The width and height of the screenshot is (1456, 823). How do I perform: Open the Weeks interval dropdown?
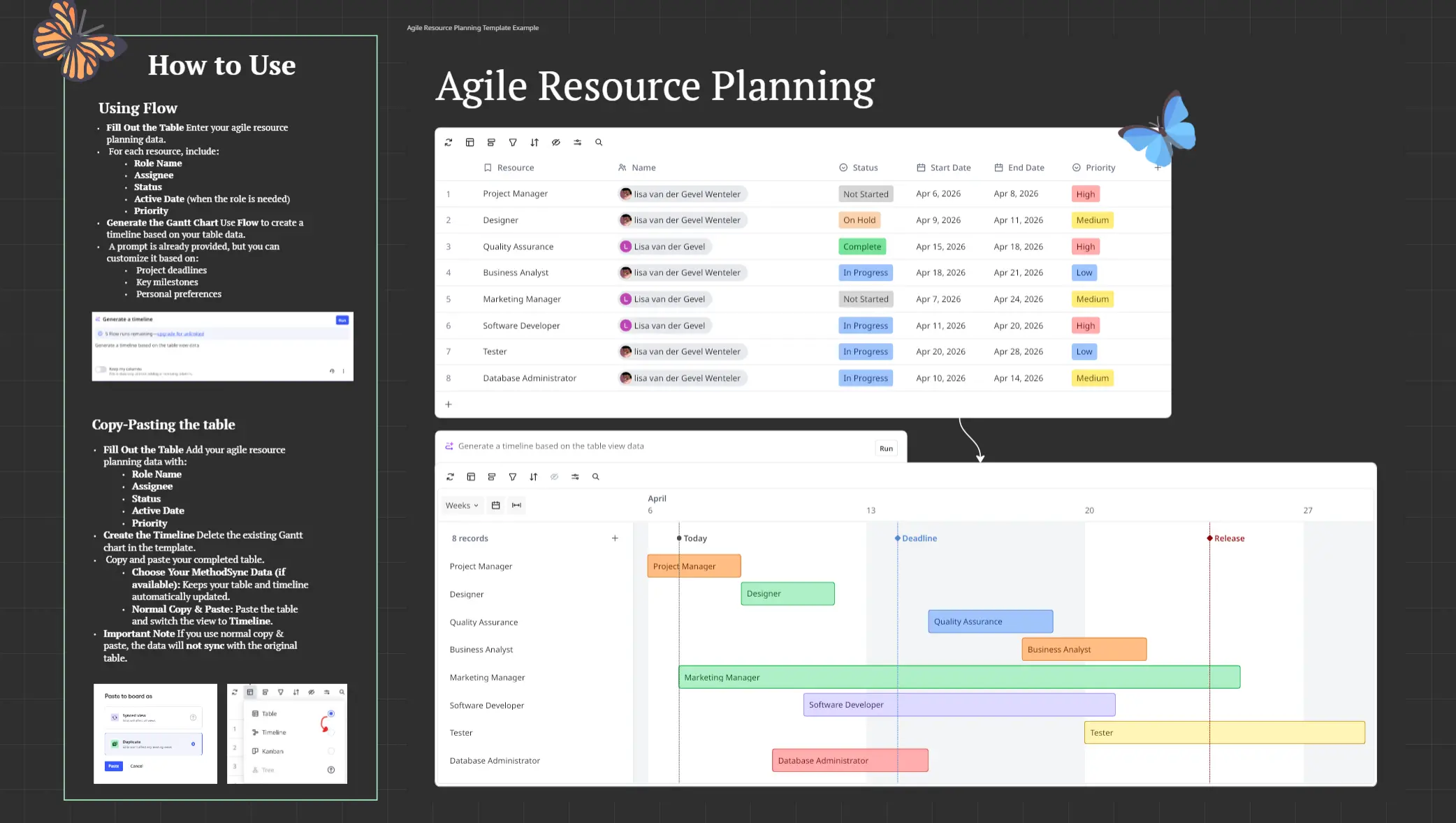tap(461, 505)
